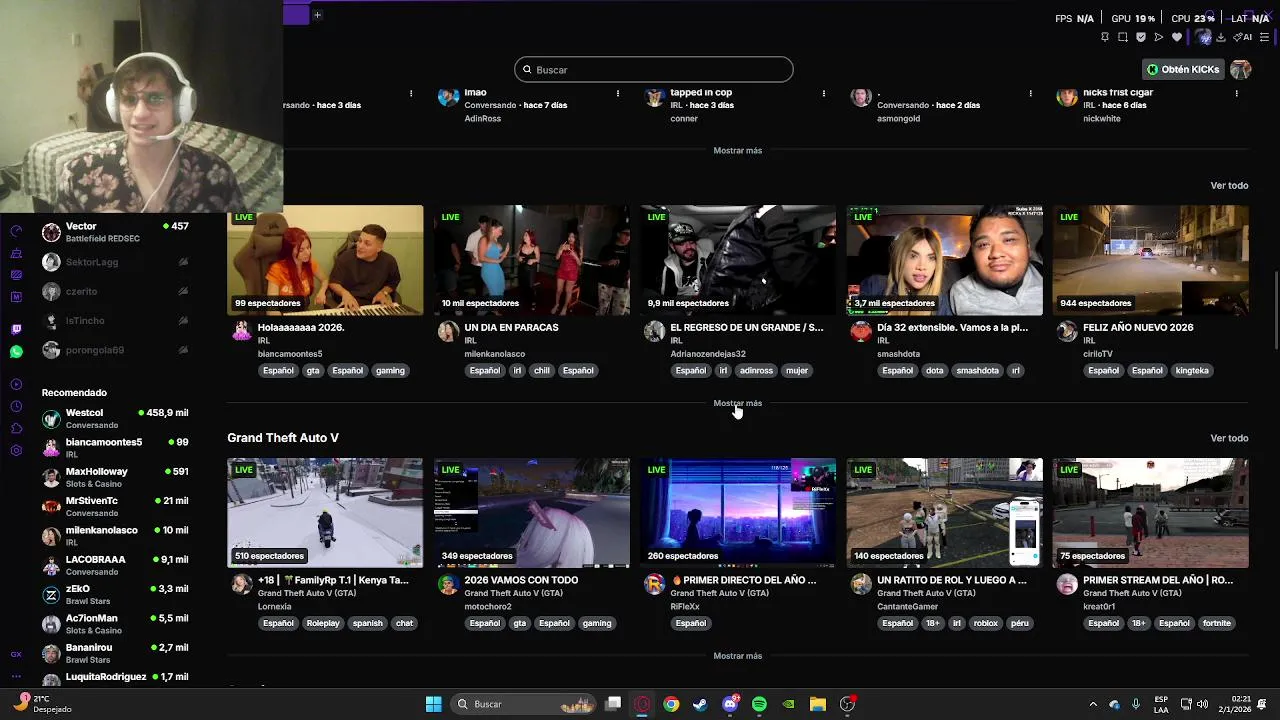This screenshot has width=1280, height=720.
Task: Click the shield privacy protection icon
Action: pyautogui.click(x=1141, y=37)
